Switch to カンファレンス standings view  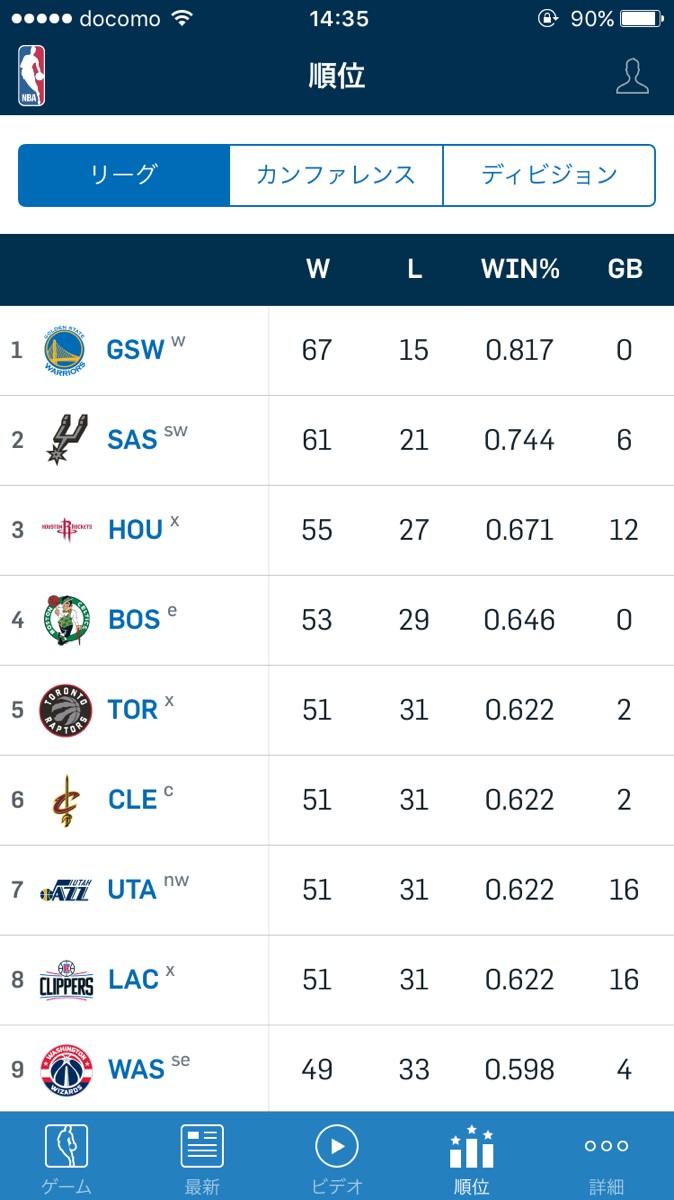click(336, 175)
